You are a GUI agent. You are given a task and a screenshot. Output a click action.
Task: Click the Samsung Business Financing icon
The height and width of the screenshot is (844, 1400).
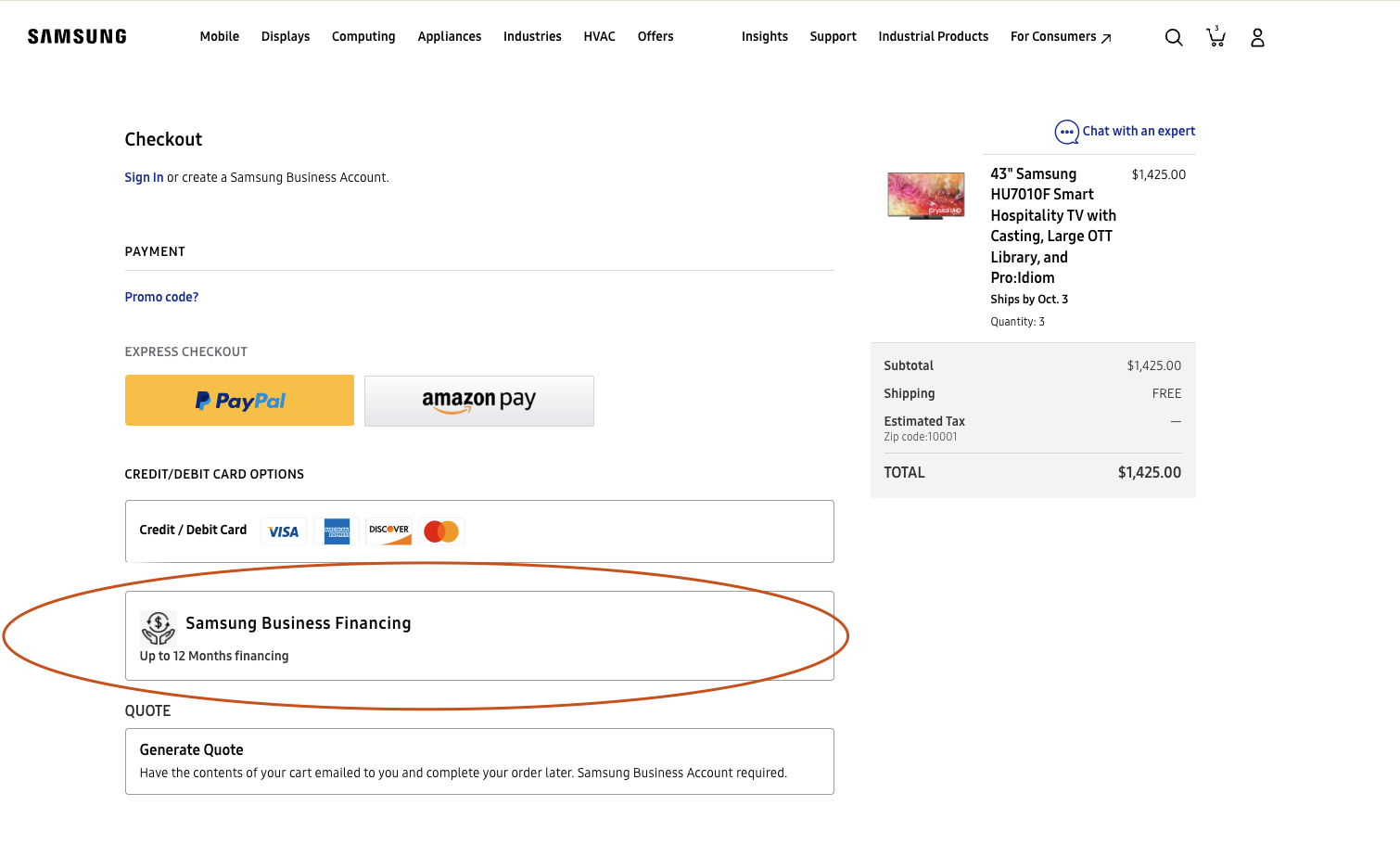pyautogui.click(x=159, y=628)
